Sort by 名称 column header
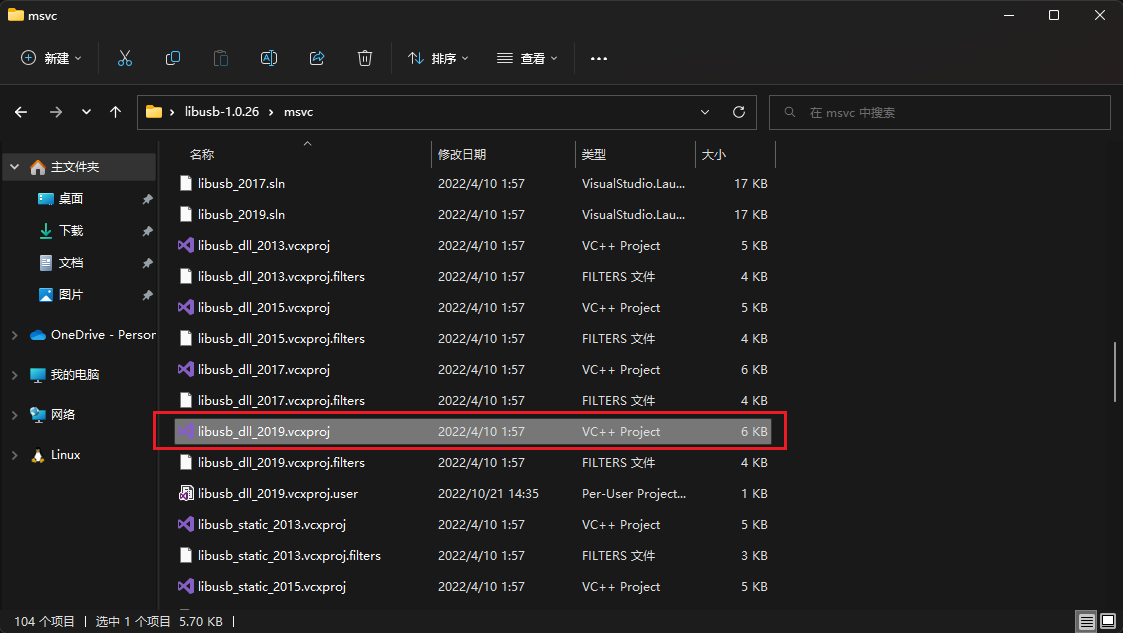This screenshot has width=1123, height=633. [202, 154]
